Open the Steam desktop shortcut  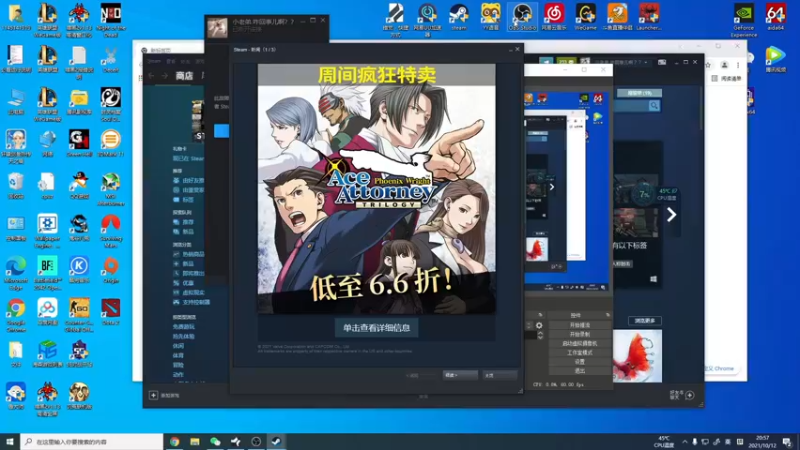click(x=459, y=17)
